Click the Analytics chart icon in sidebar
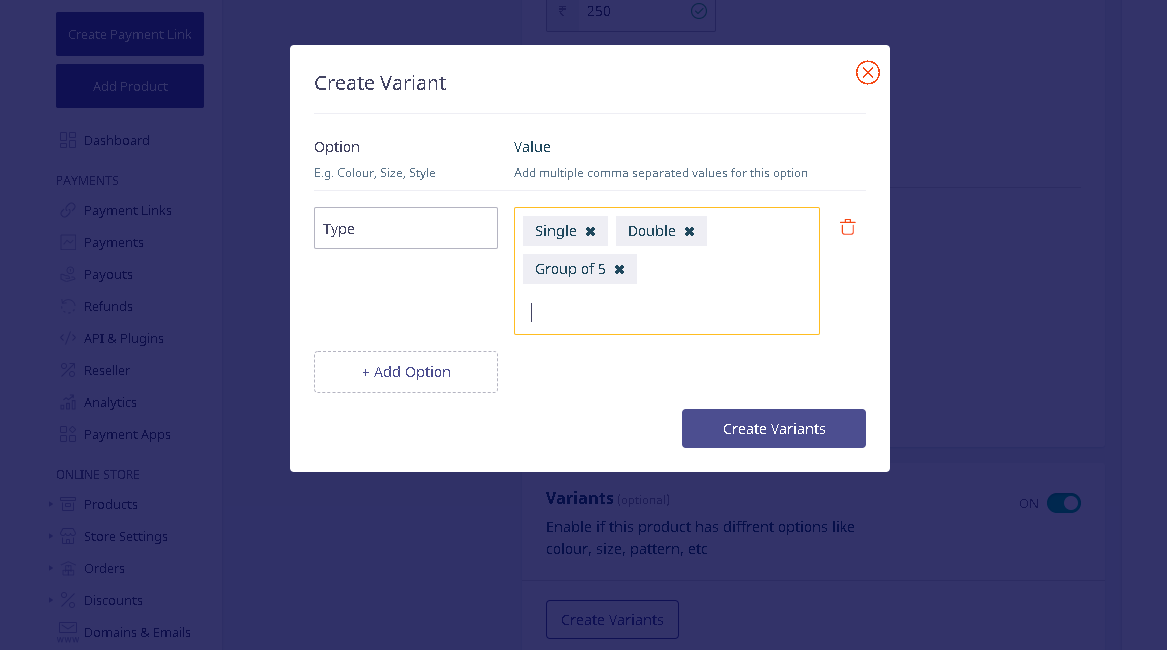The width and height of the screenshot is (1167, 650). pos(68,402)
